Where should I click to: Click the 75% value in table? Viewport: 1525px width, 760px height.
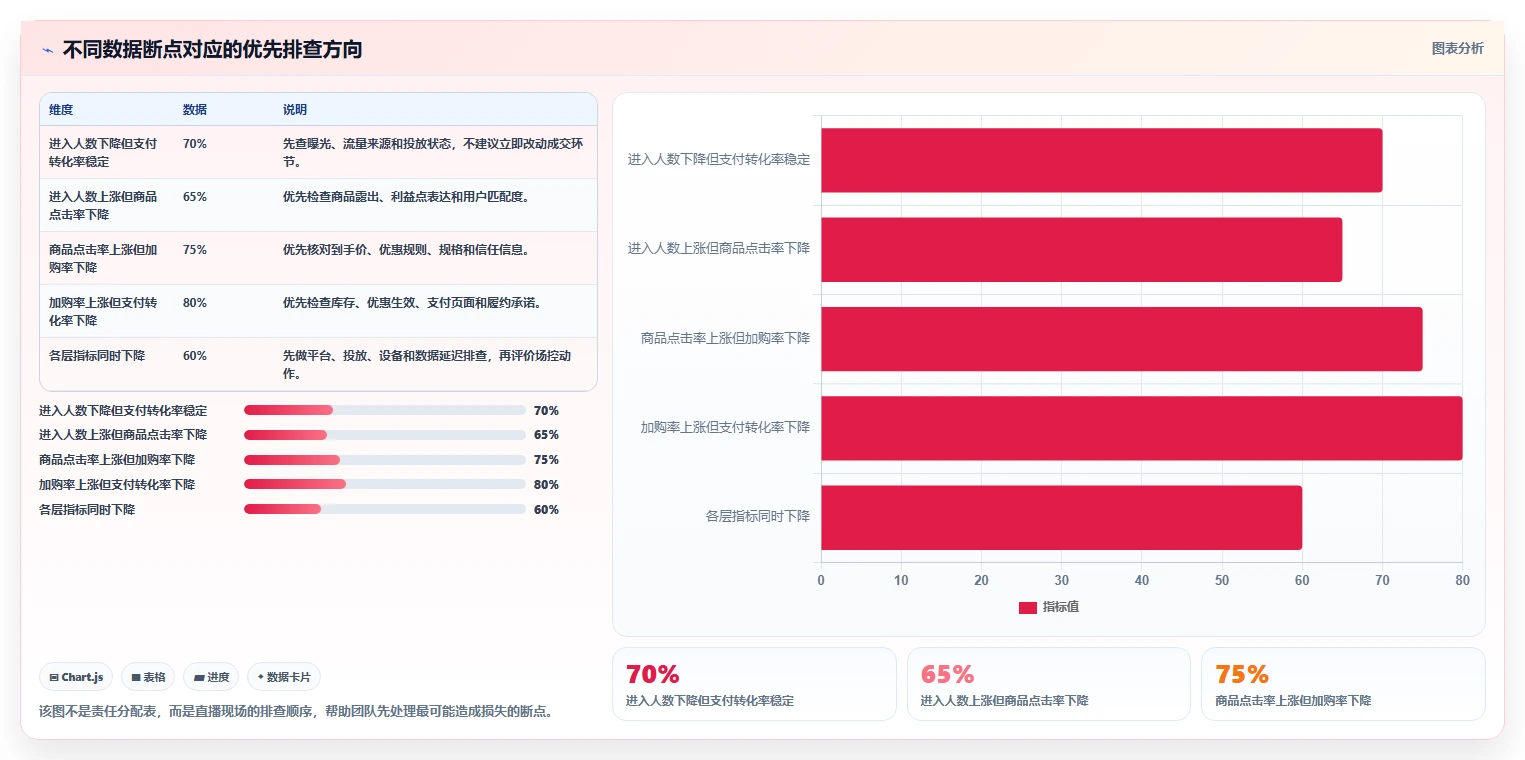pyautogui.click(x=195, y=250)
